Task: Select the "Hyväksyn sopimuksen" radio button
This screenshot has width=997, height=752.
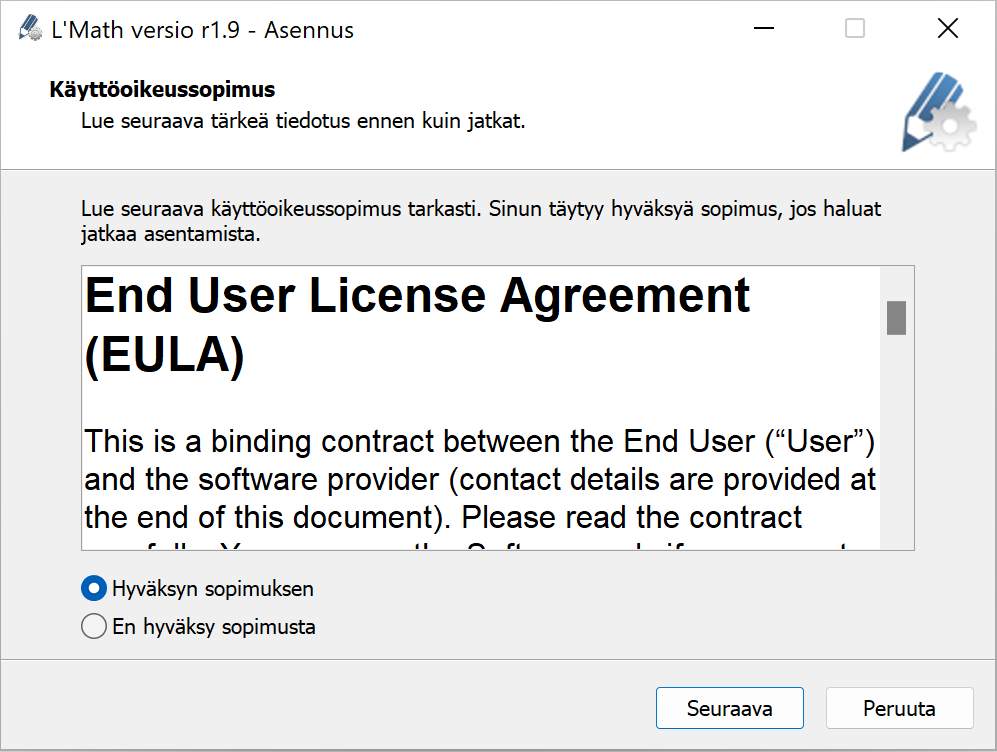Action: [93, 589]
